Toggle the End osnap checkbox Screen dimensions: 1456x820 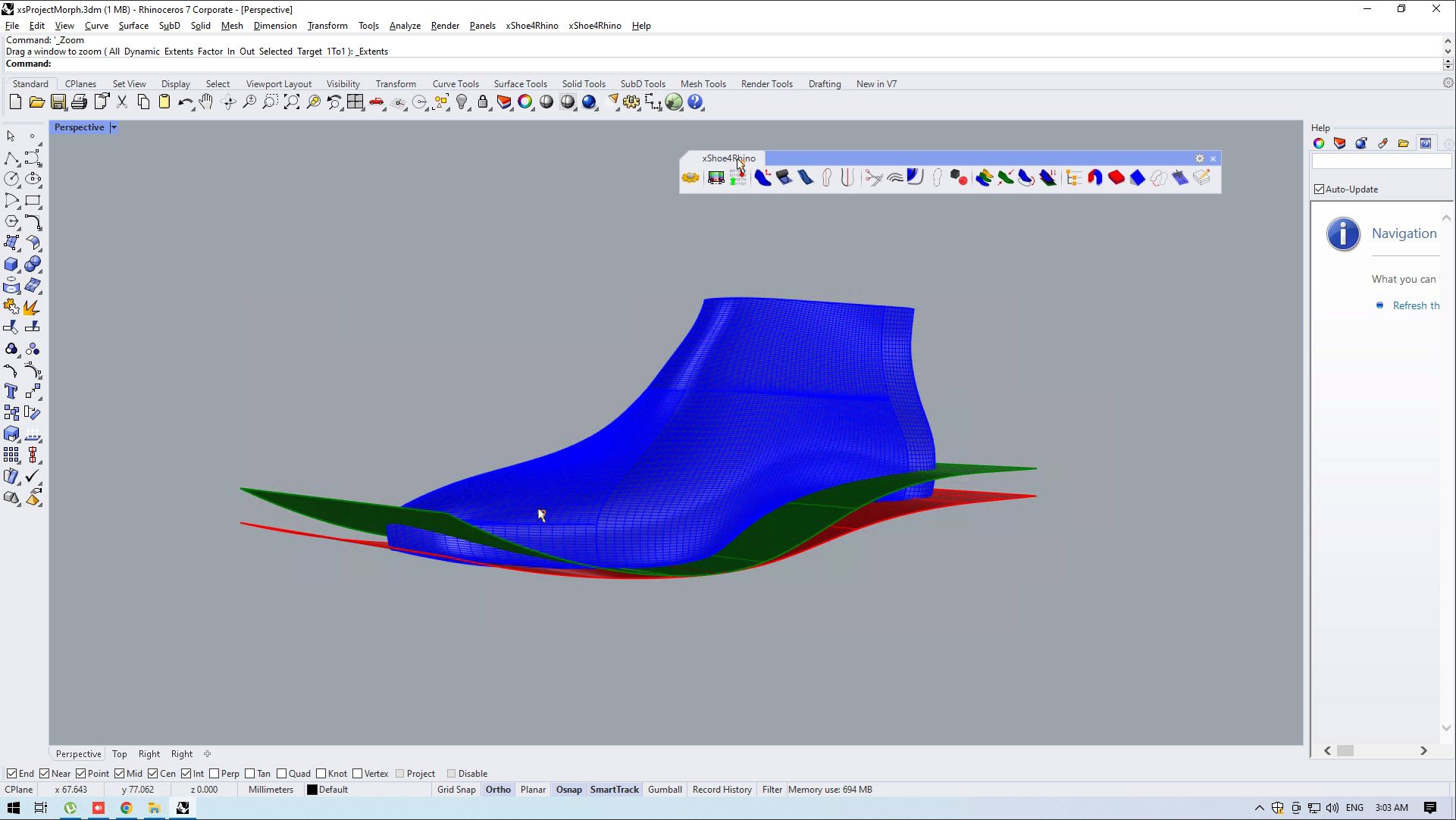(x=12, y=774)
